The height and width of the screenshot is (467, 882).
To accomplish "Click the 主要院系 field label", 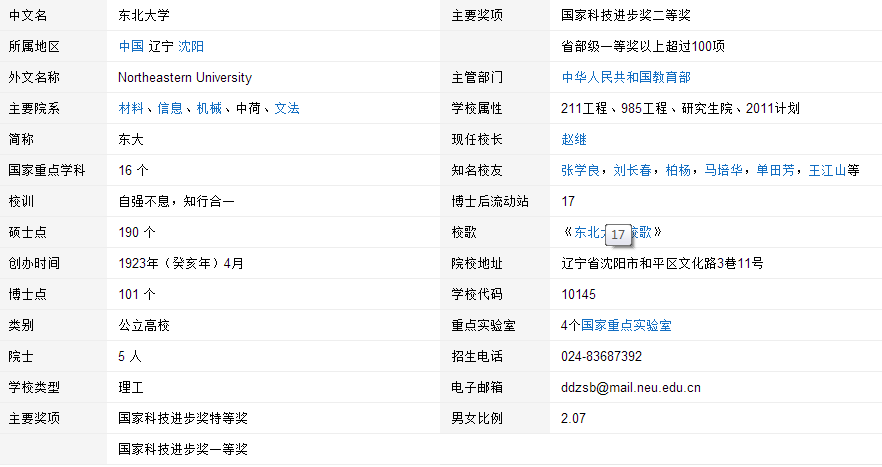I will click(x=34, y=108).
